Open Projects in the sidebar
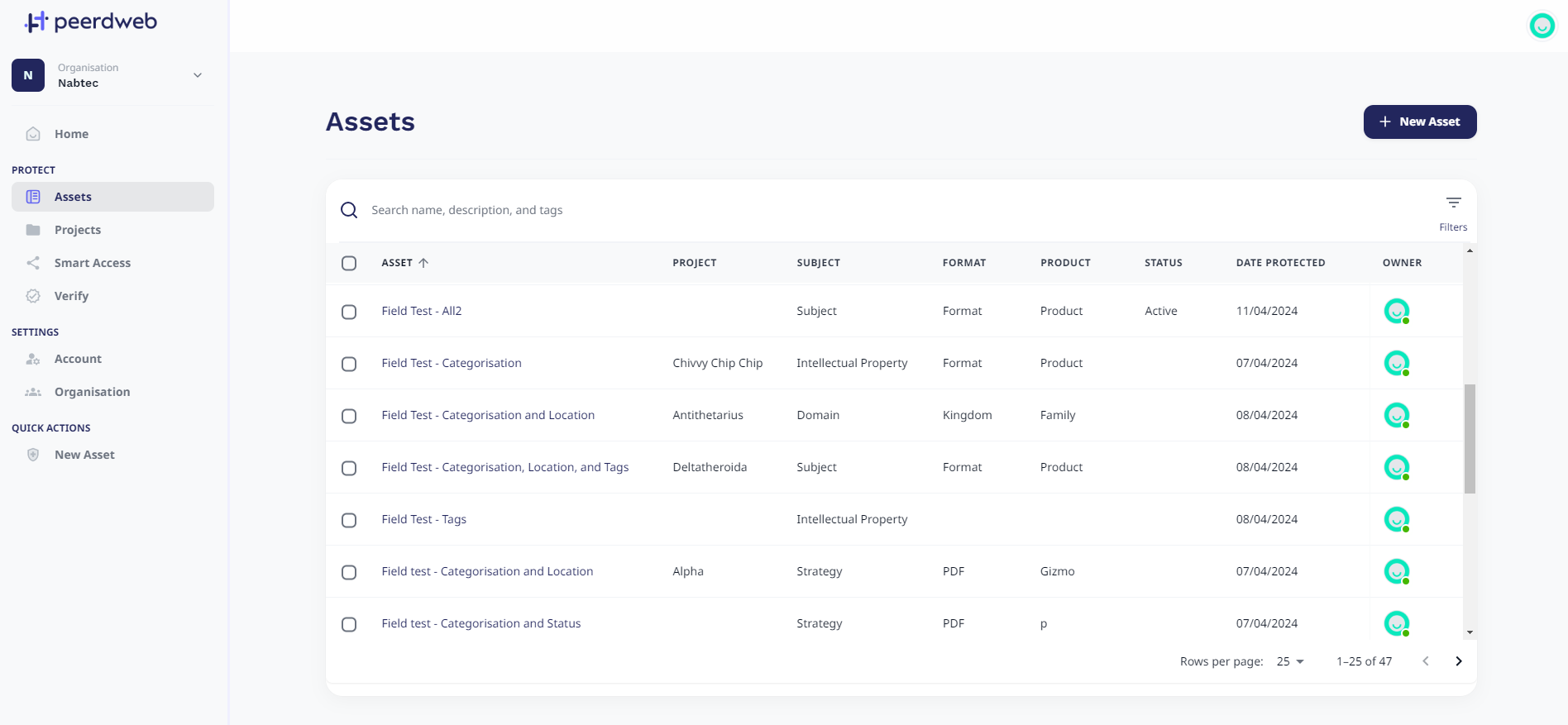The height and width of the screenshot is (725, 1568). click(112, 230)
